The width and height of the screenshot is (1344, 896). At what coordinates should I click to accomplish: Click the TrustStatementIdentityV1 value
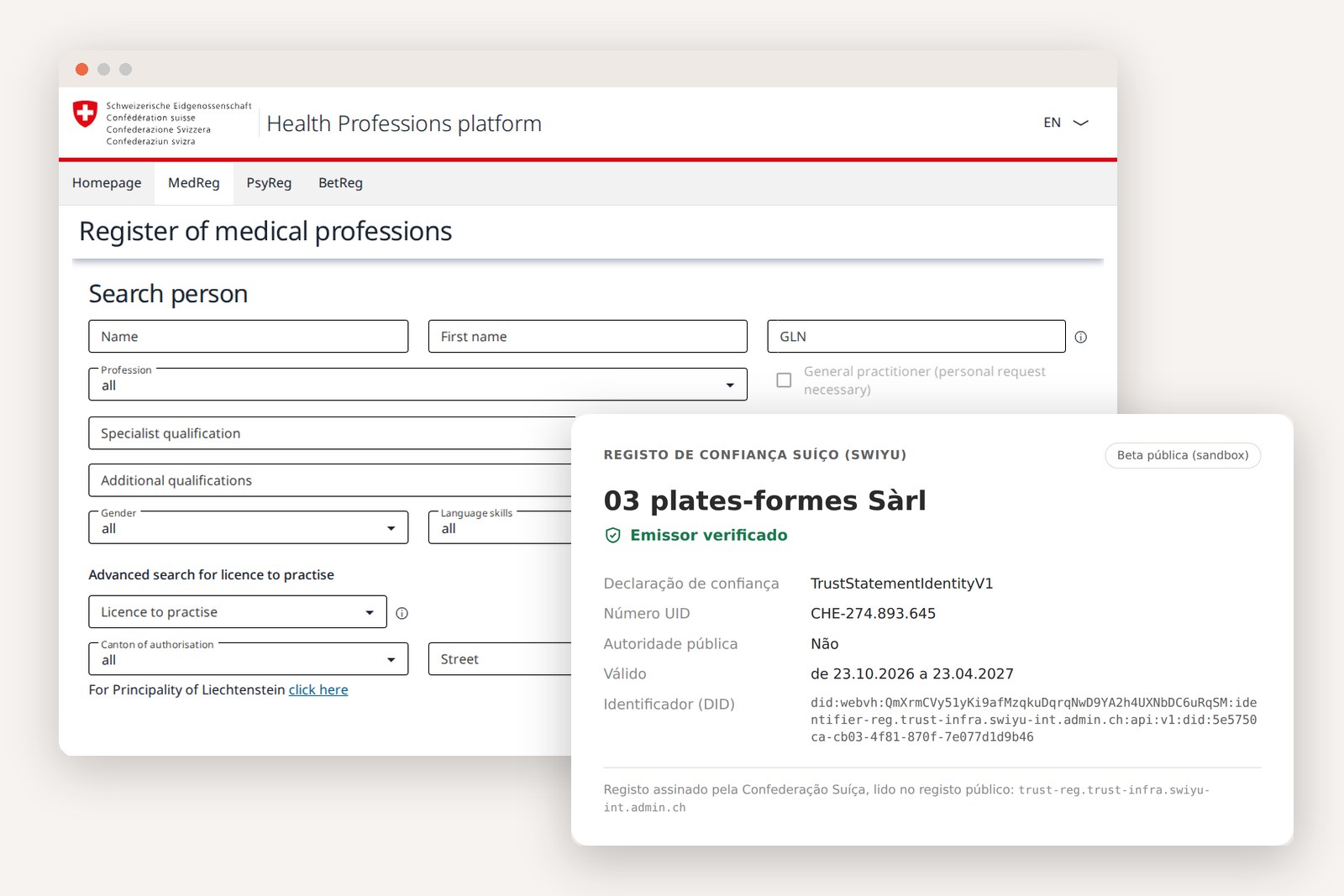tap(901, 584)
